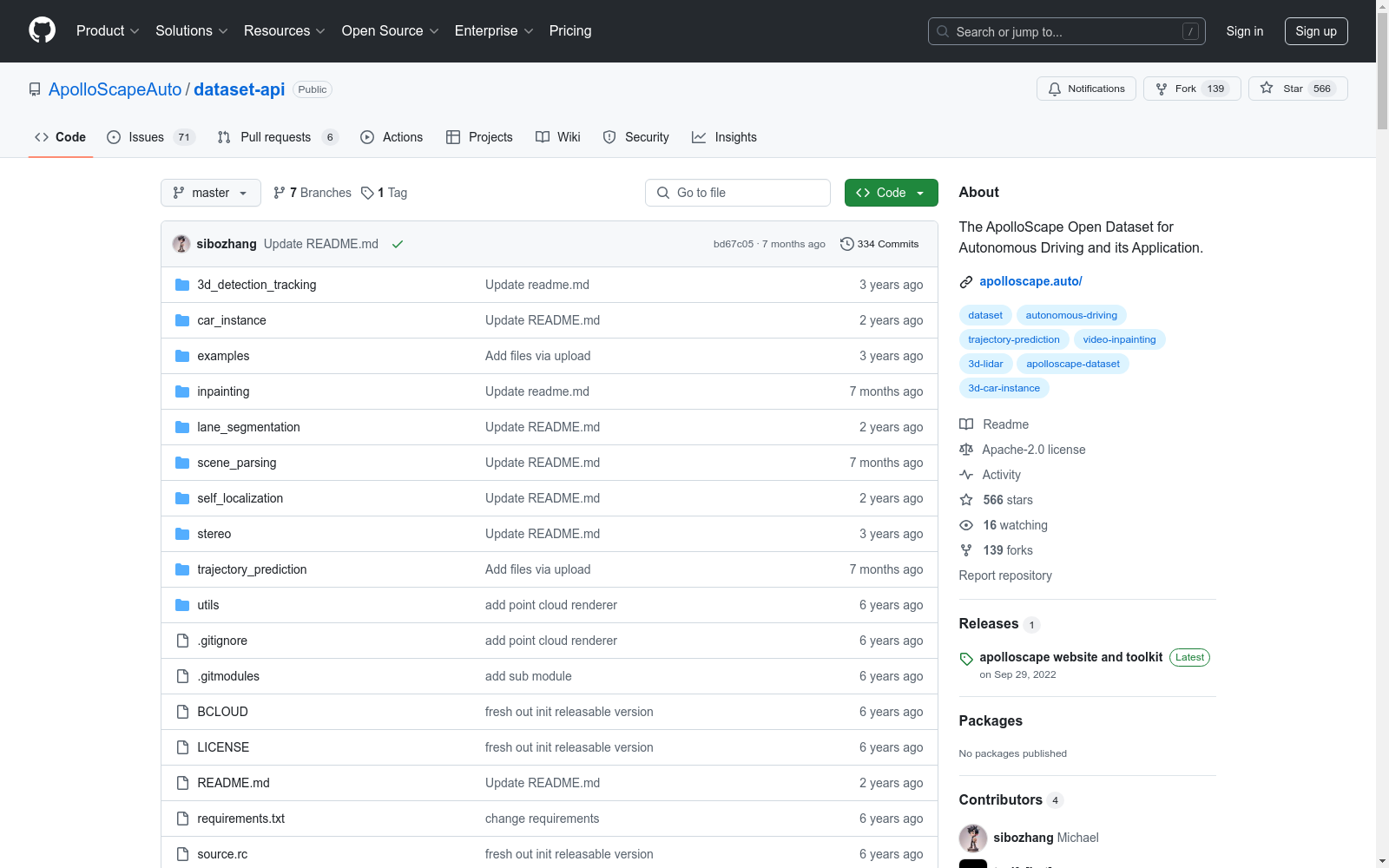
Task: Click commit hash bd67c05
Action: [734, 244]
